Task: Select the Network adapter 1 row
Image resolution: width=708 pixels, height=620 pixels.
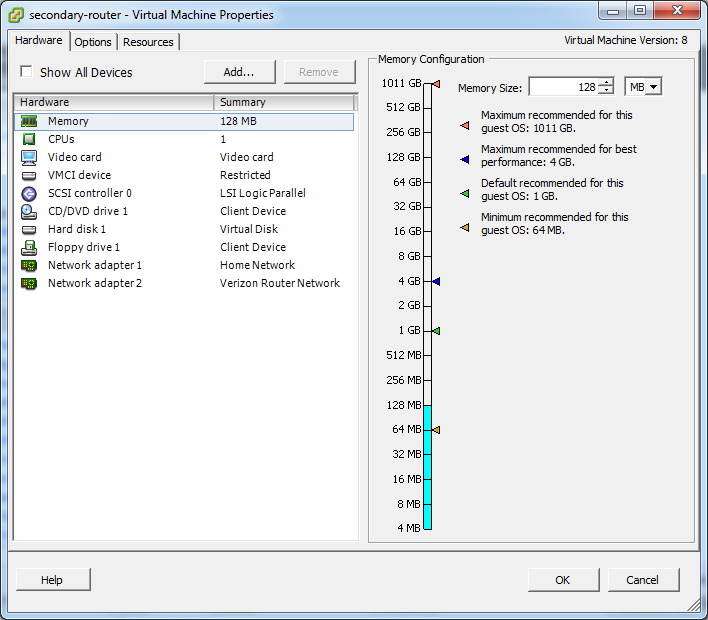Action: pos(184,266)
